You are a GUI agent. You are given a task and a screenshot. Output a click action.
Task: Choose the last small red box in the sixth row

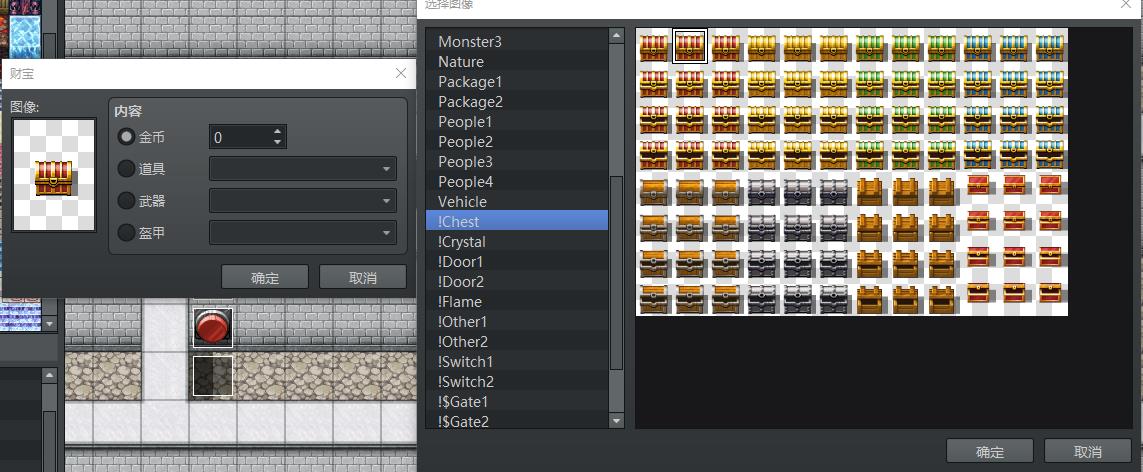coord(1050,221)
